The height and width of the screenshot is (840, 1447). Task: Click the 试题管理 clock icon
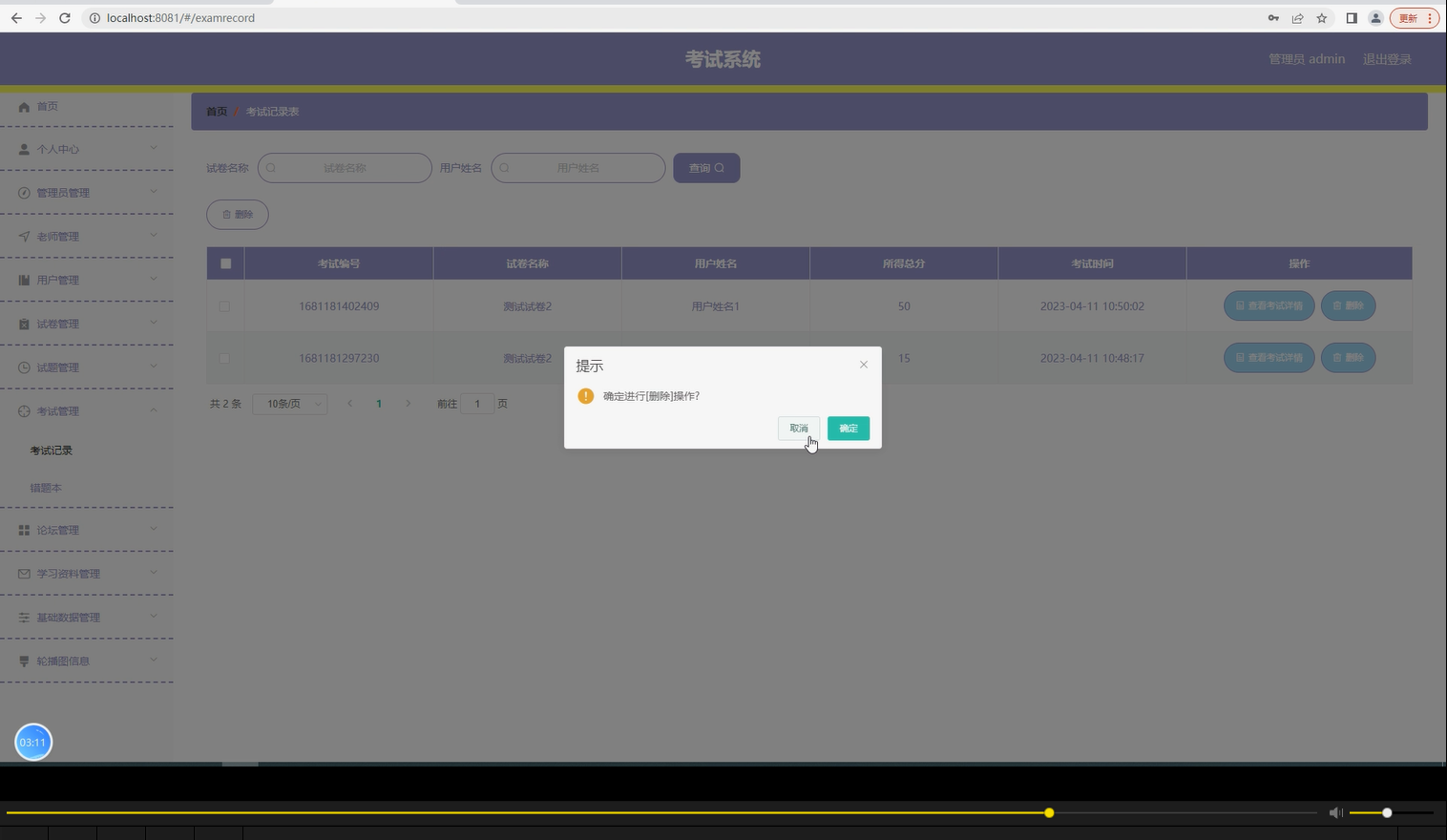[x=24, y=367]
